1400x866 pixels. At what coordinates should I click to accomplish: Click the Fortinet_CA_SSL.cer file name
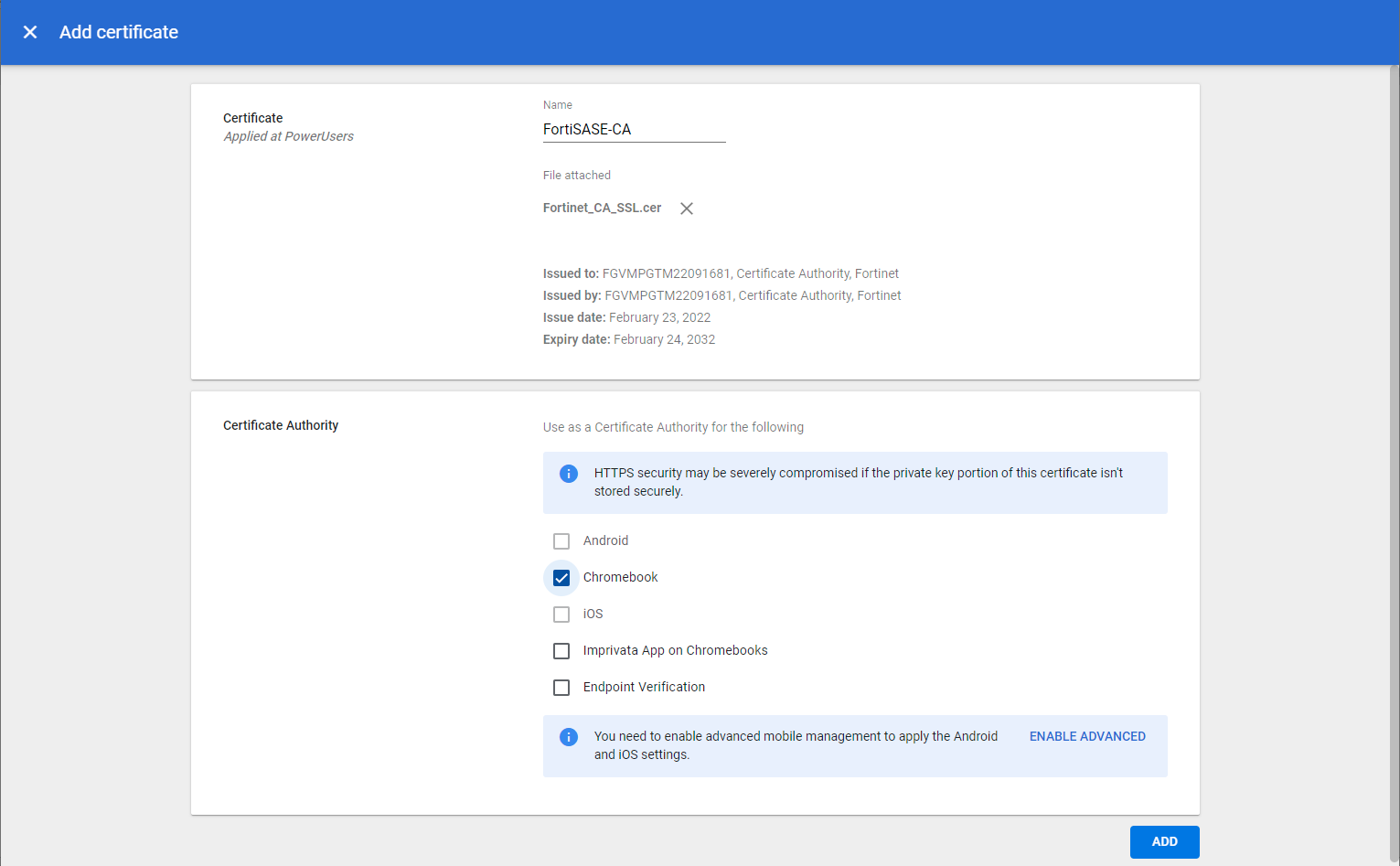602,208
